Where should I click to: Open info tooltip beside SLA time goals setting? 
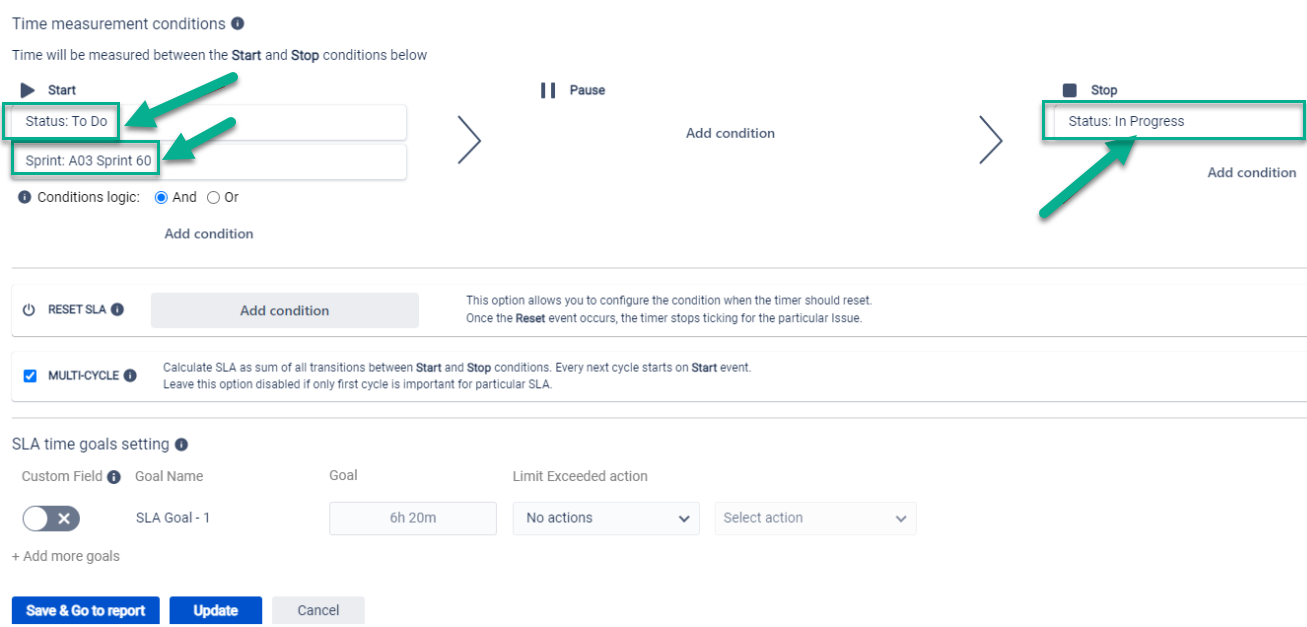click(x=183, y=444)
